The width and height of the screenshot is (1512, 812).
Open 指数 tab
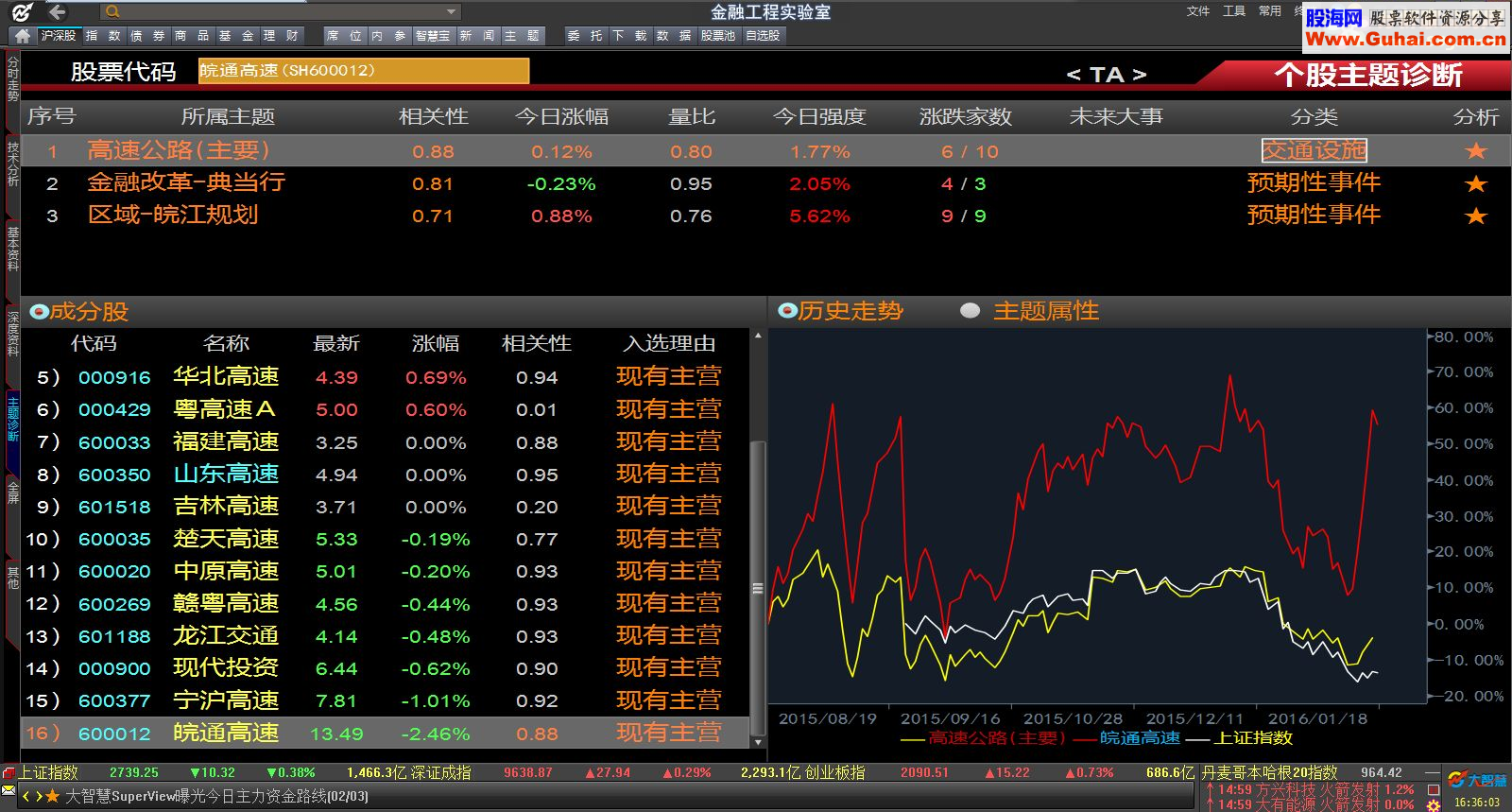tap(103, 36)
